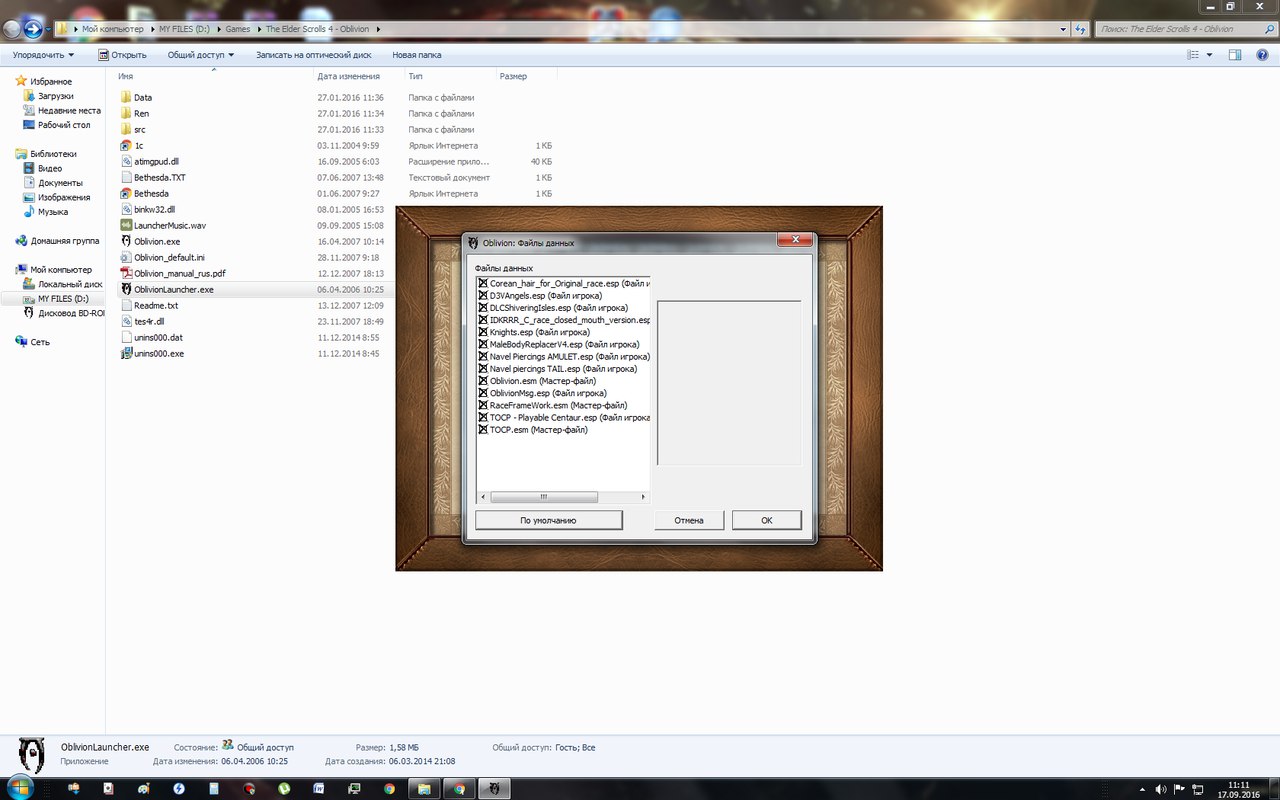Image resolution: width=1280 pixels, height=800 pixels.
Task: Click the Открыть toolbar button
Action: [122, 55]
